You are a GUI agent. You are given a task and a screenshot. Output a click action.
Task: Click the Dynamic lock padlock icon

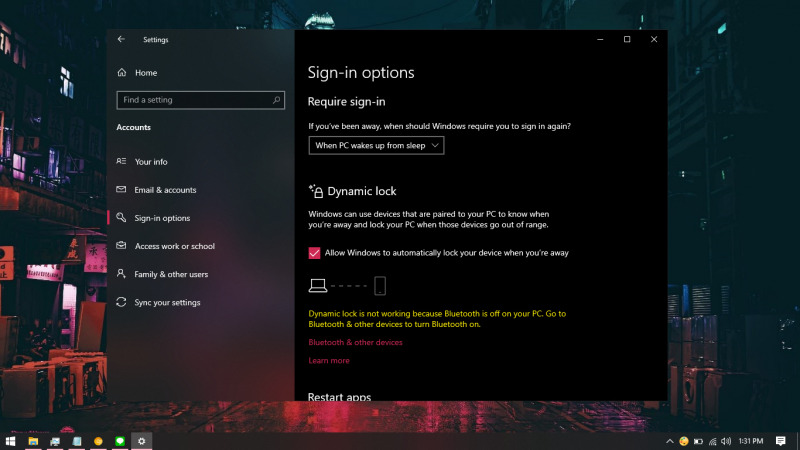click(316, 191)
